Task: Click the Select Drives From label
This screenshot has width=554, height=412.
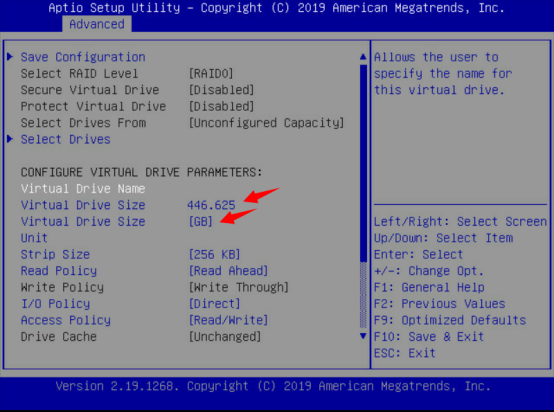Action: point(83,123)
